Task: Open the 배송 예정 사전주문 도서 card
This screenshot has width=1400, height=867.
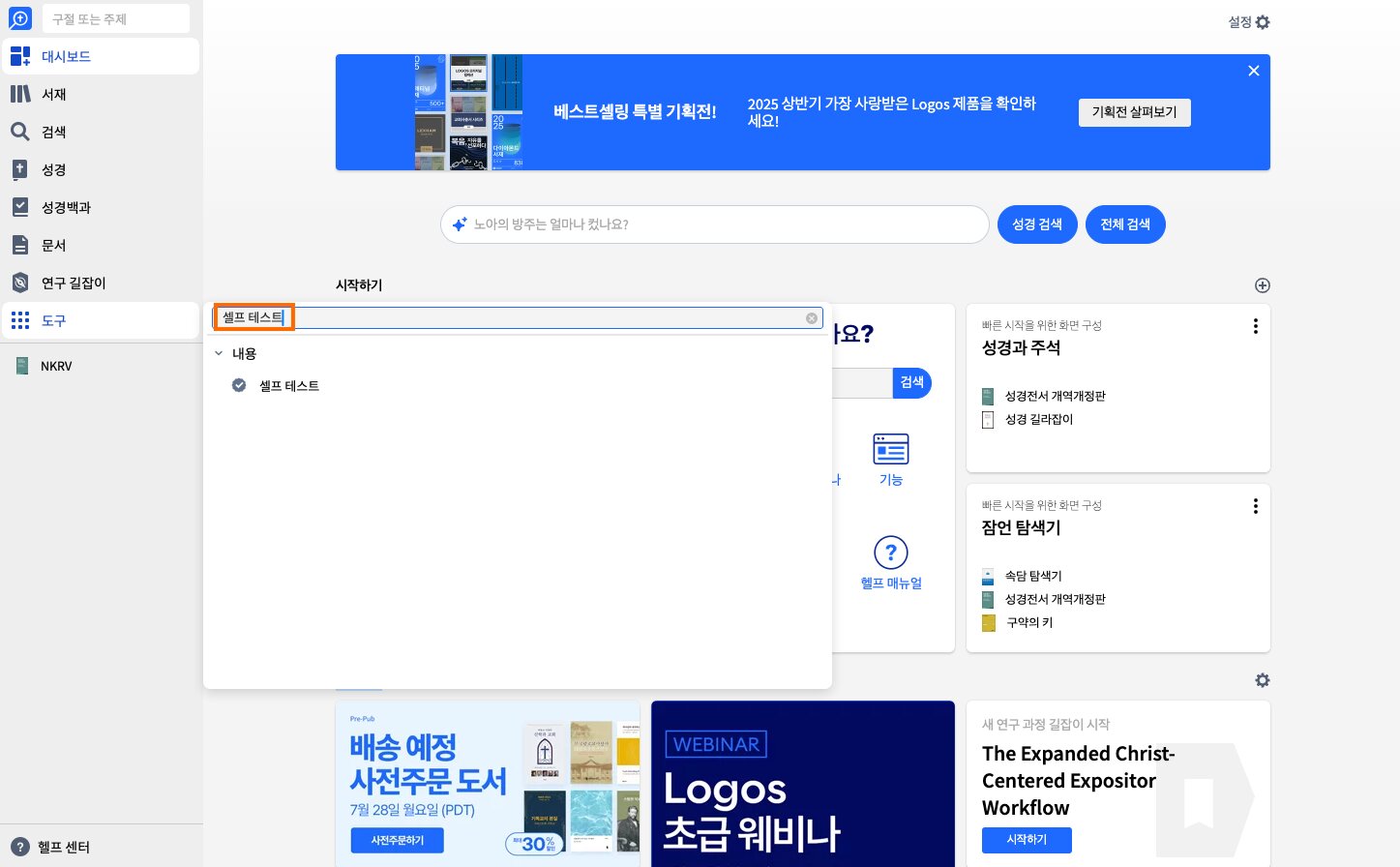Action: 488,784
